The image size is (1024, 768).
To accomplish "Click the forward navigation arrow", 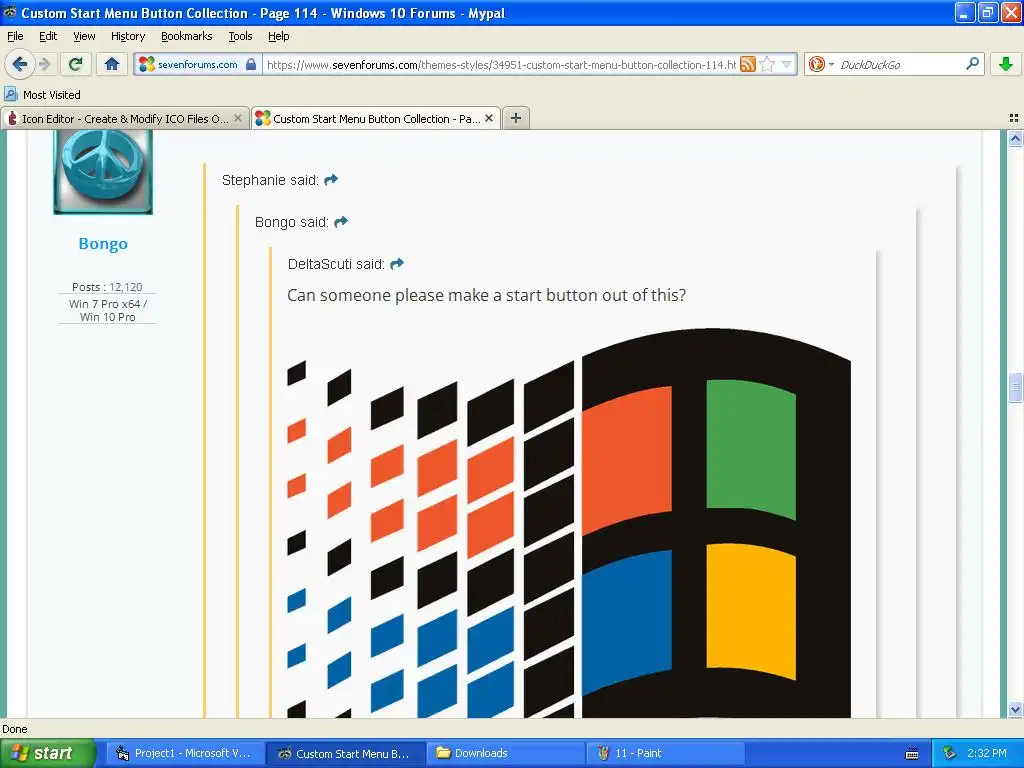I will pyautogui.click(x=45, y=64).
